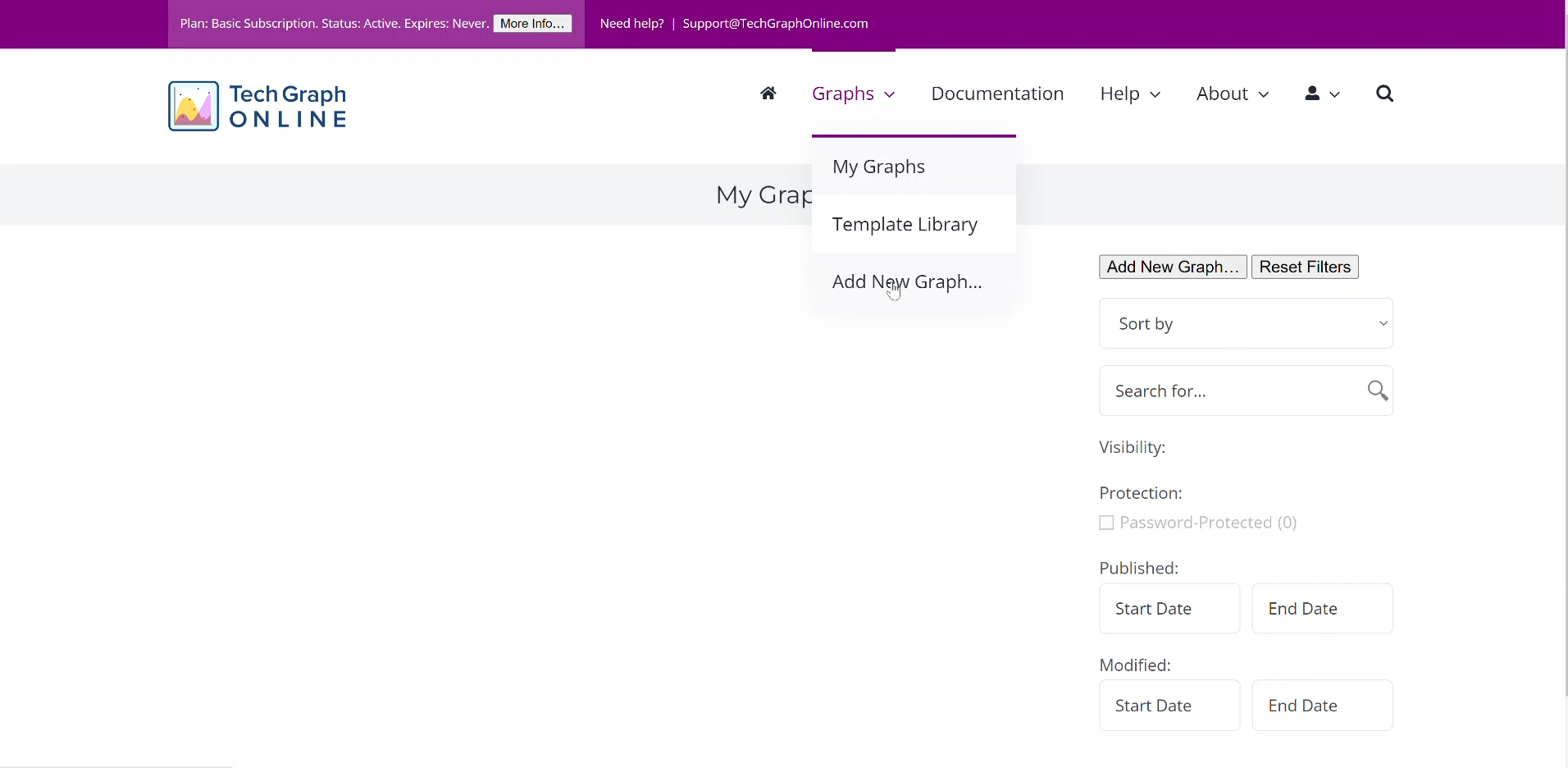Screen dimensions: 1568x768
Task: Click the Add New Graph... button
Action: (1173, 267)
